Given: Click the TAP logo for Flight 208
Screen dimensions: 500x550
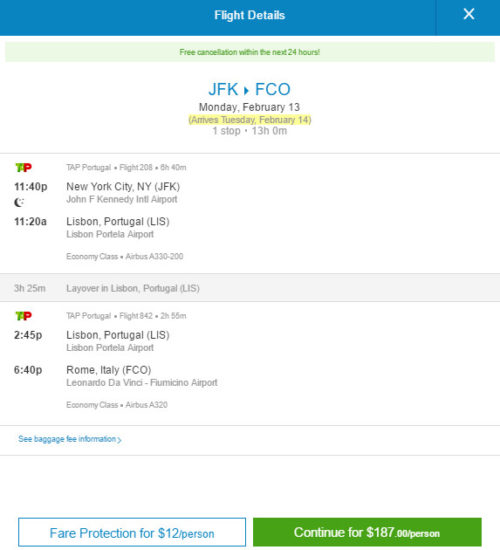Looking at the screenshot, I should click(x=24, y=168).
